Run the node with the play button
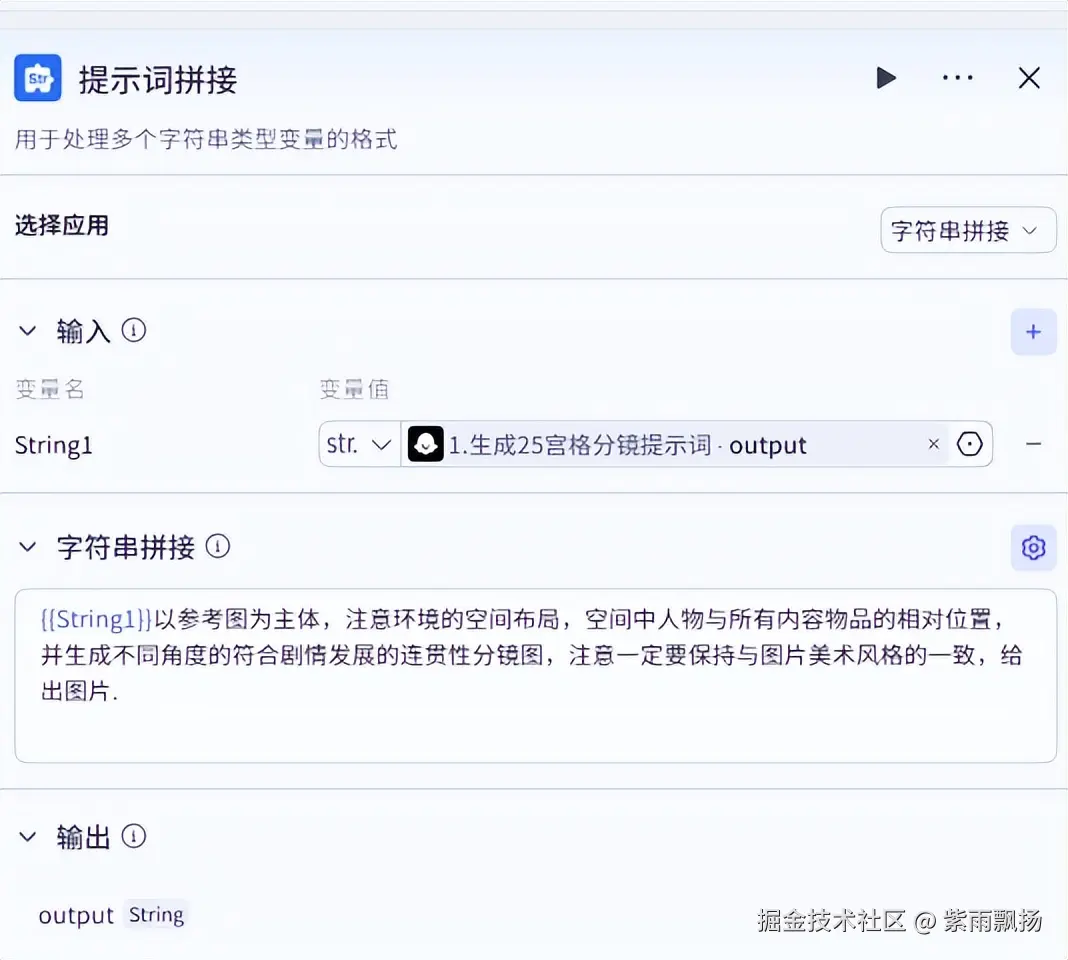 point(886,78)
